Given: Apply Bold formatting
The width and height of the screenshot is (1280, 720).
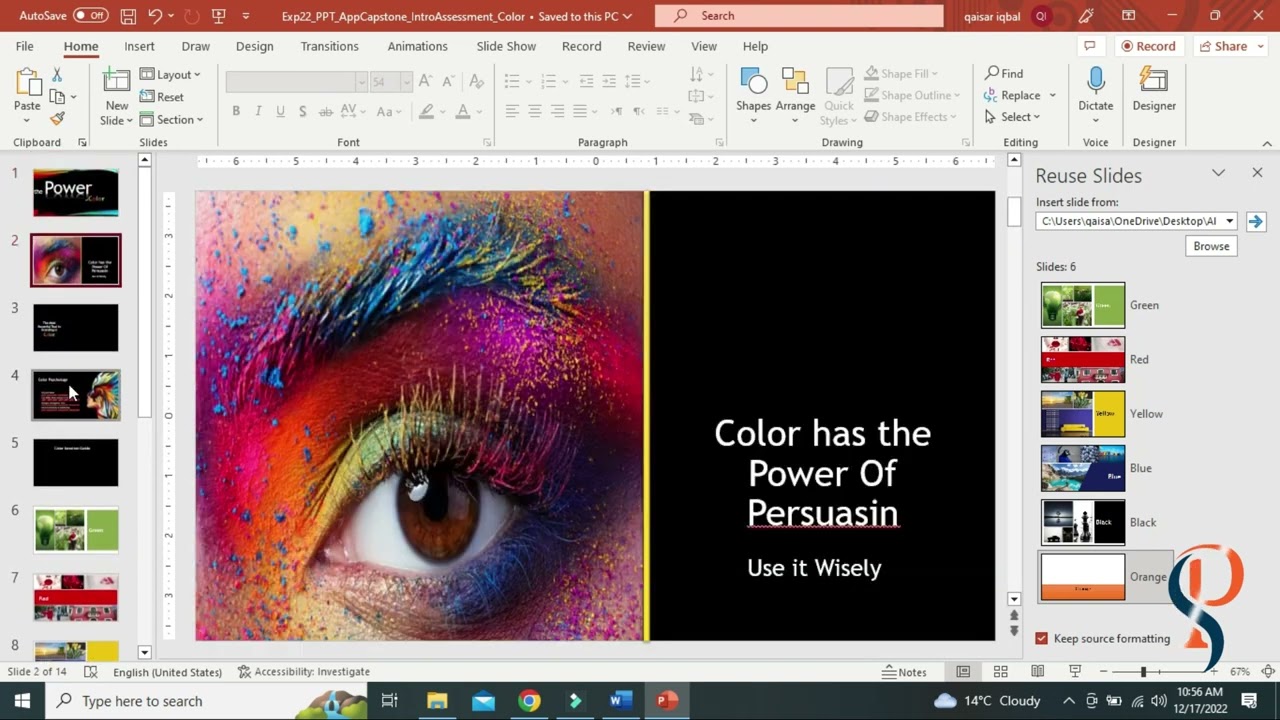Looking at the screenshot, I should 236,111.
